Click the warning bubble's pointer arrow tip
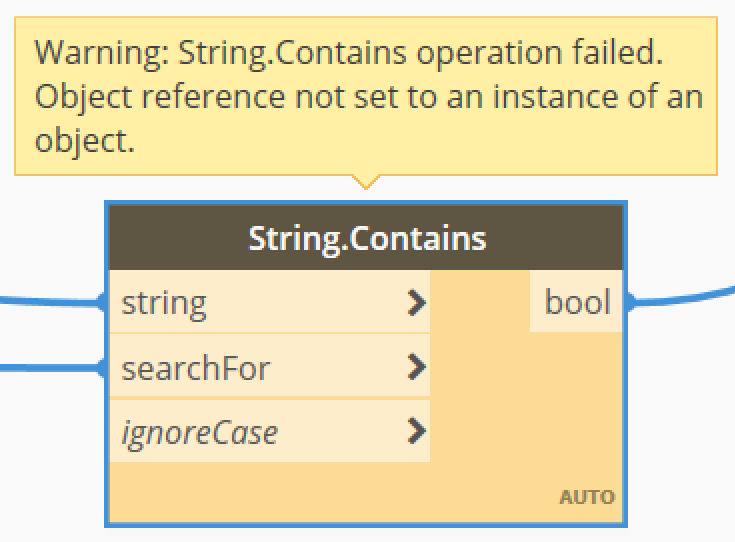 367,183
